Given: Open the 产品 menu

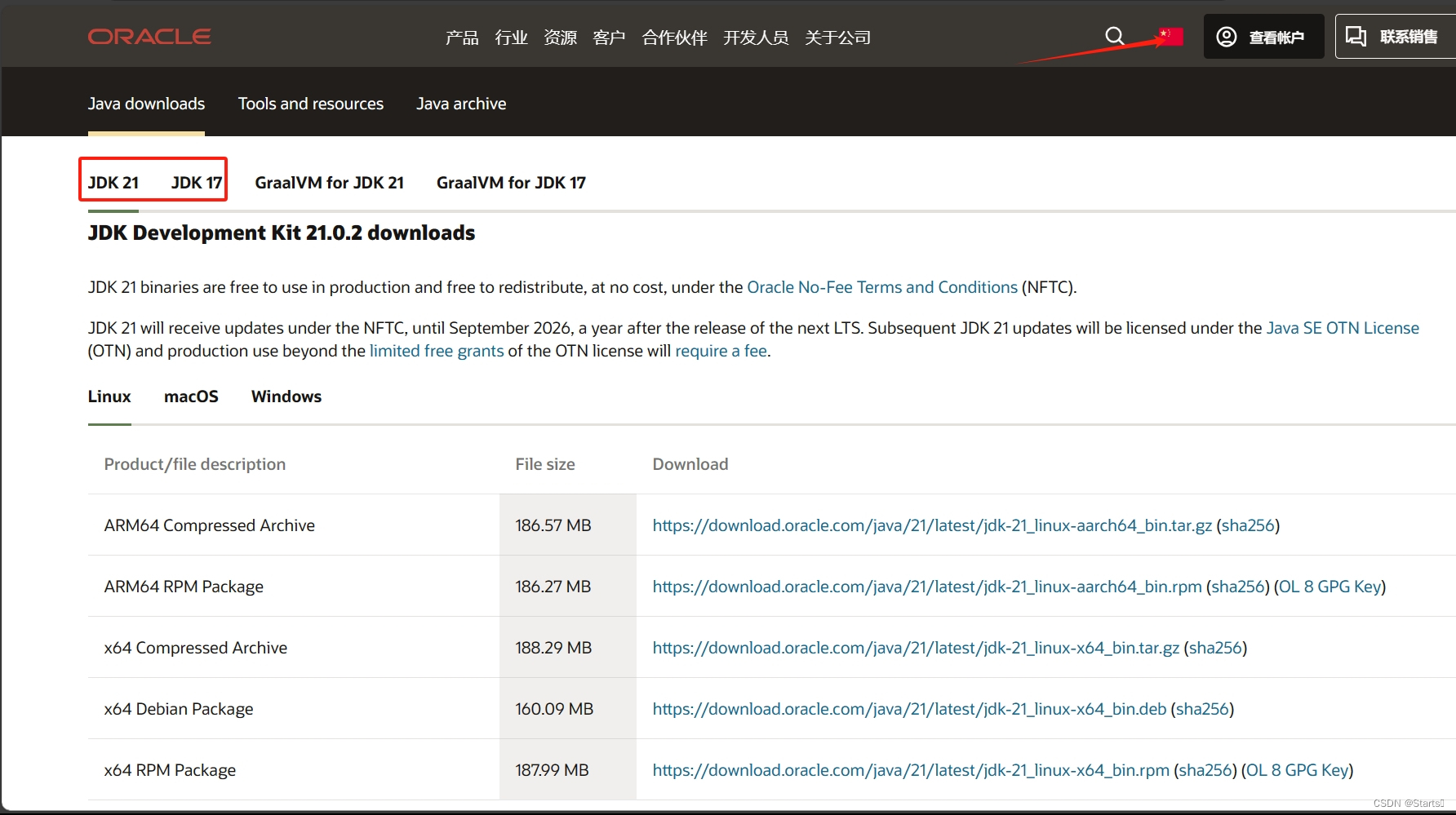Looking at the screenshot, I should tap(462, 38).
